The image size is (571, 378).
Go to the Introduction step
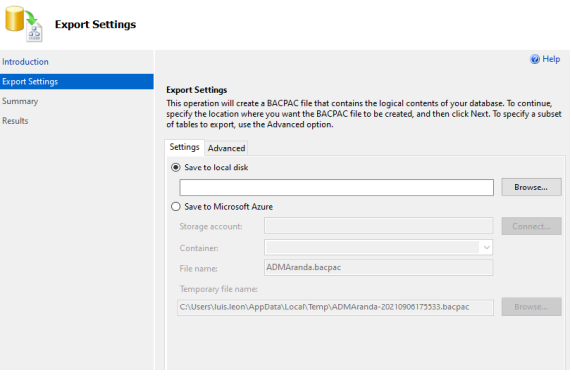25,62
